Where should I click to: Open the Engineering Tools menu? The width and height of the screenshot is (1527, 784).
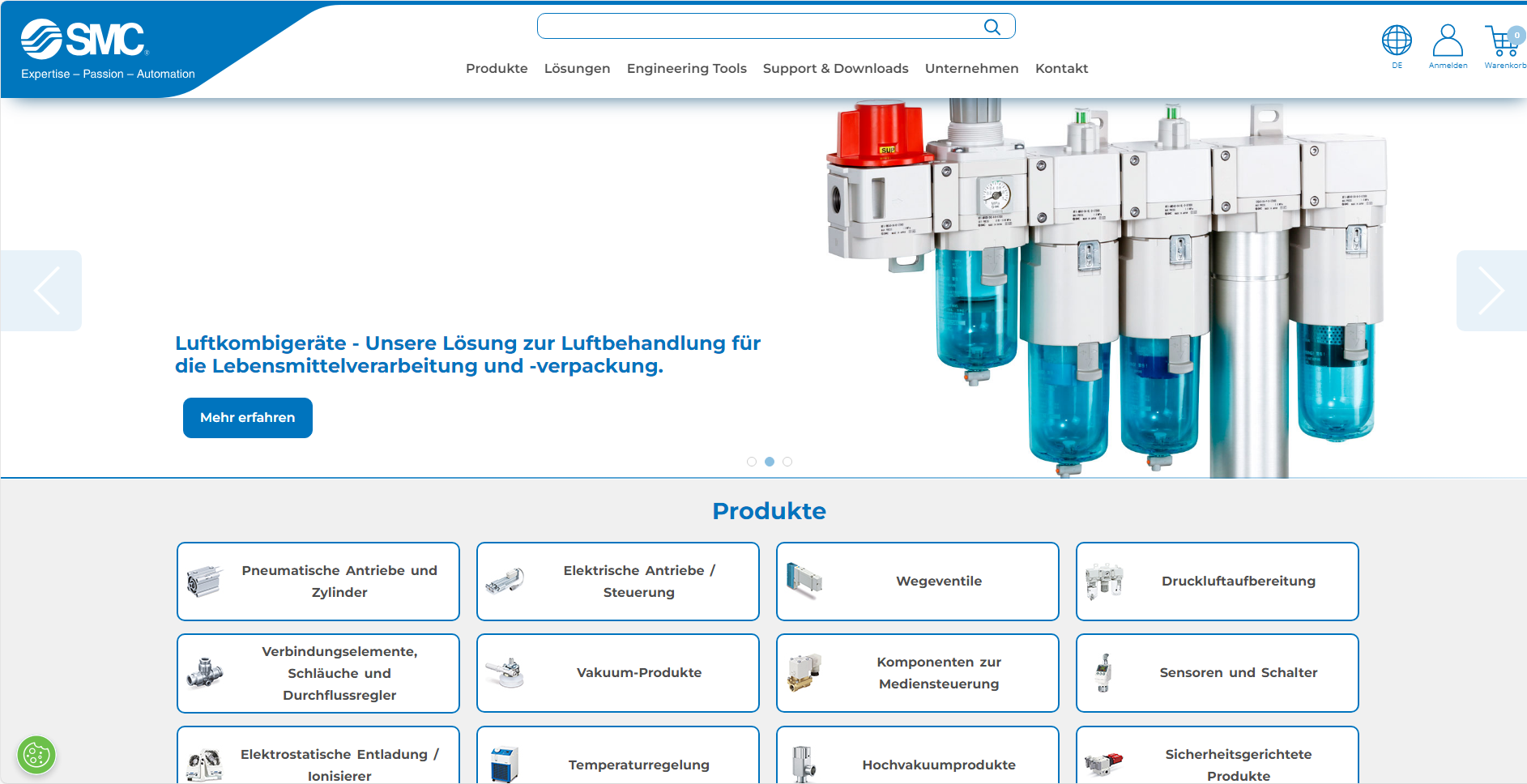point(687,69)
